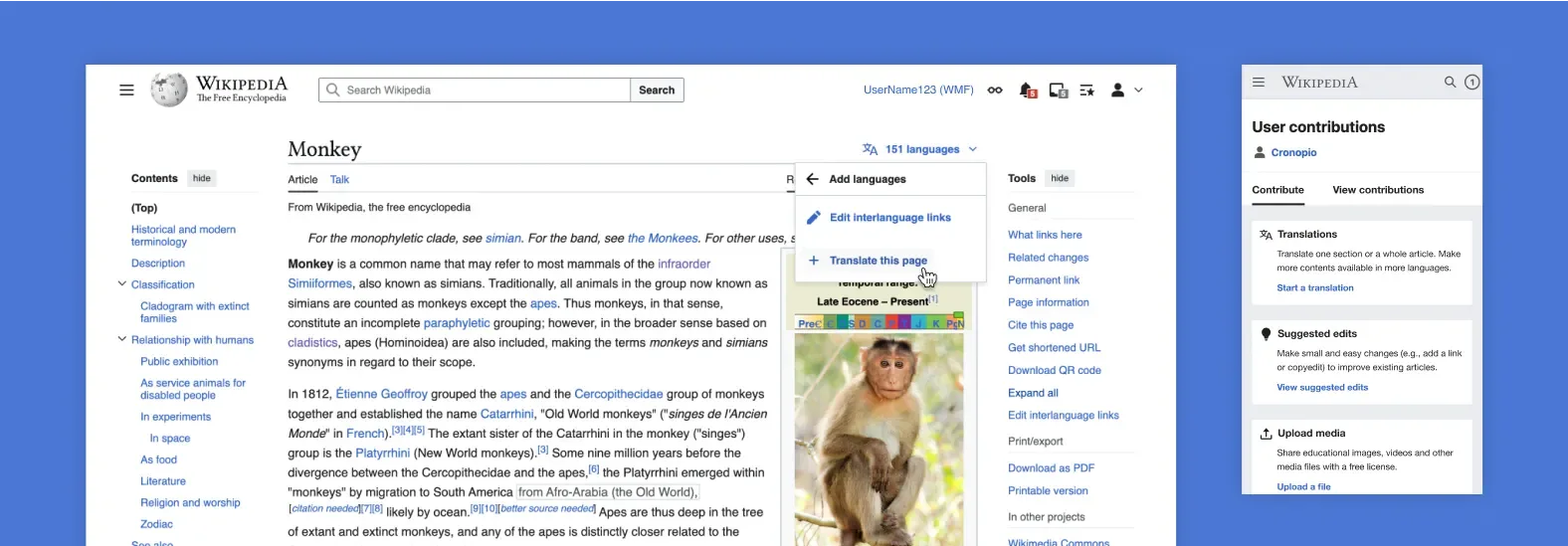The width and height of the screenshot is (1568, 546).
Task: Select Edit interlanguage links in languages menu
Action: [x=890, y=218]
